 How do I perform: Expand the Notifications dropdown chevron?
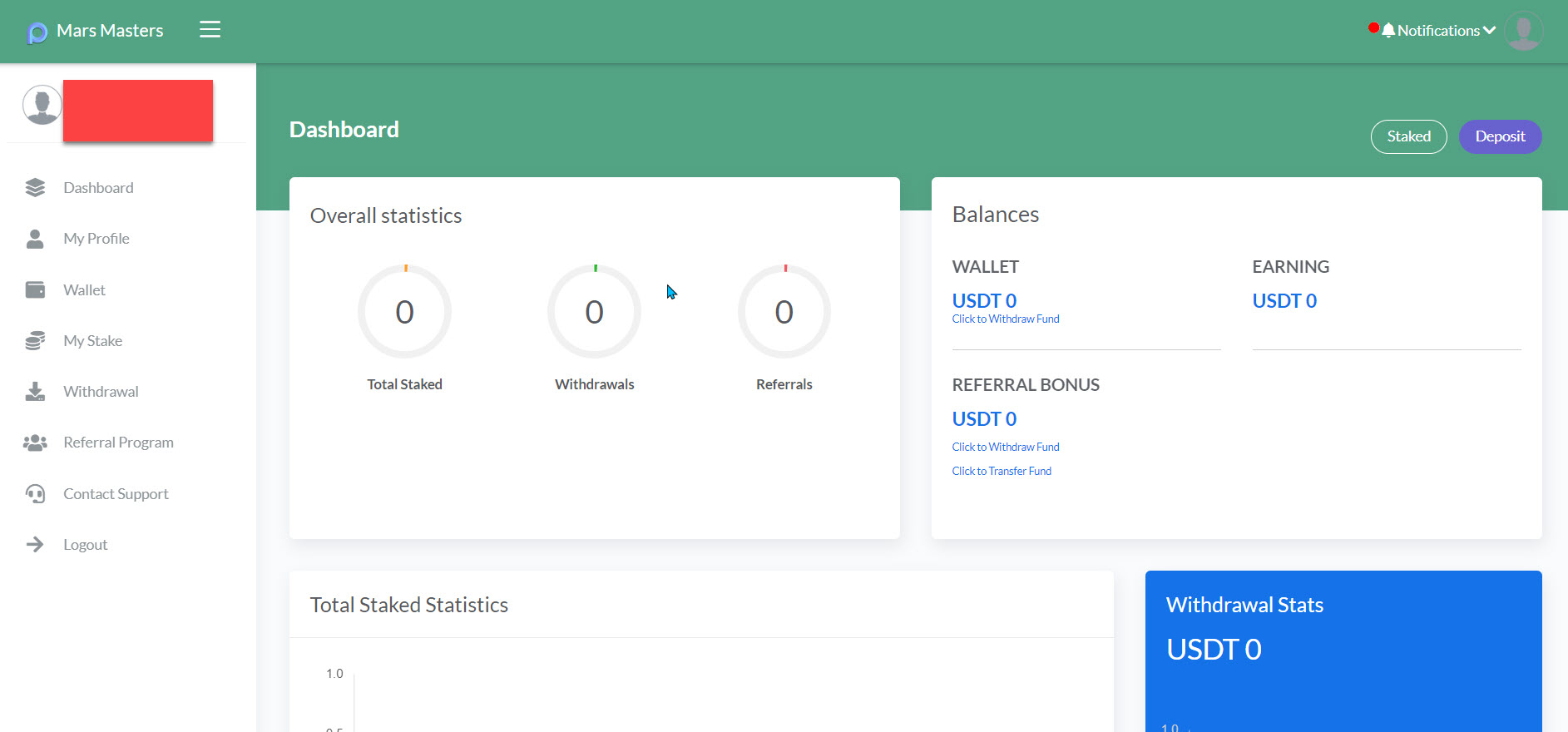point(1489,31)
